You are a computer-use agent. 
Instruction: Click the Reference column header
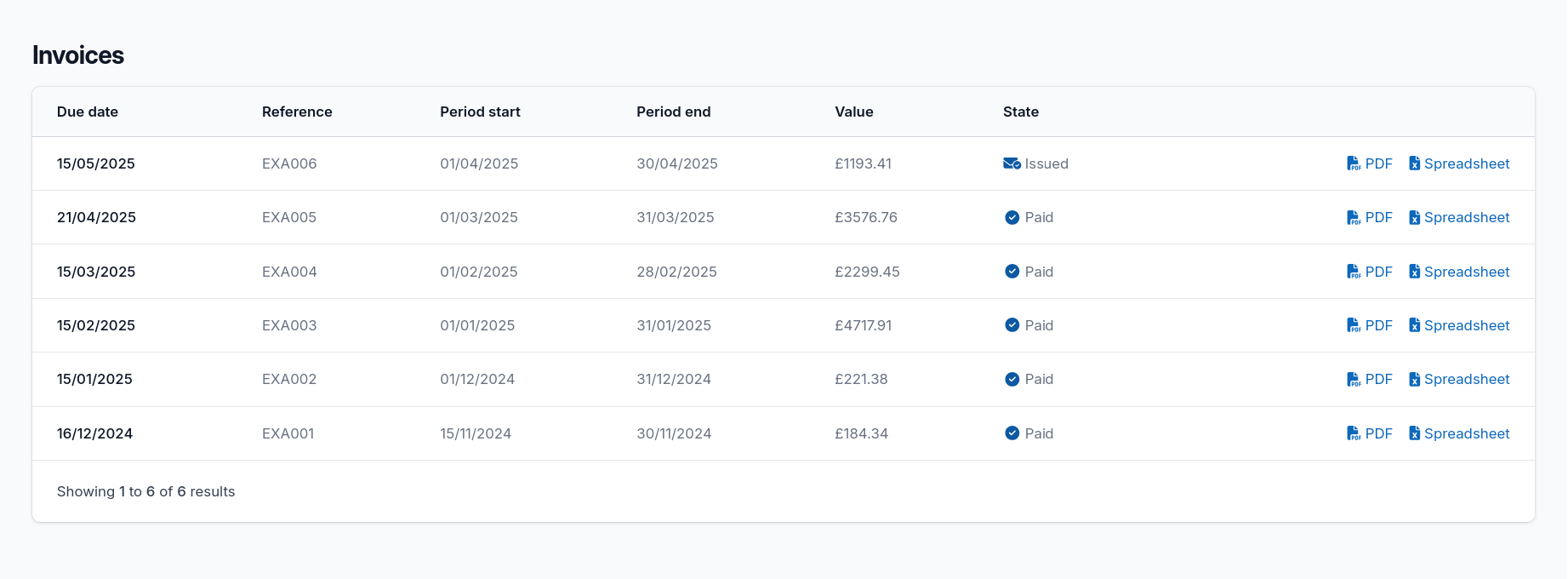click(x=297, y=112)
